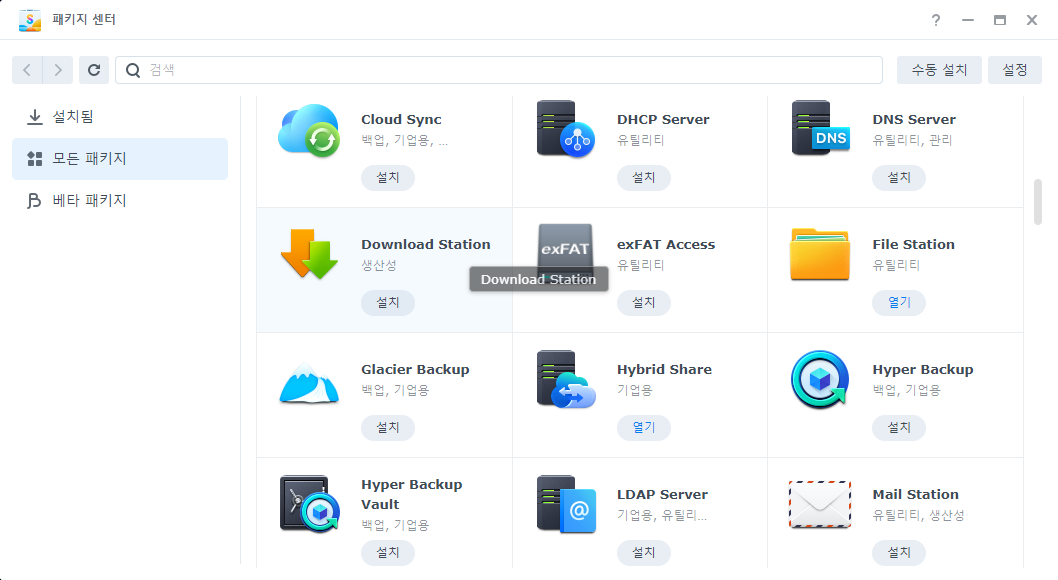1058x580 pixels.
Task: Click the DHCP Server package icon
Action: coord(565,129)
